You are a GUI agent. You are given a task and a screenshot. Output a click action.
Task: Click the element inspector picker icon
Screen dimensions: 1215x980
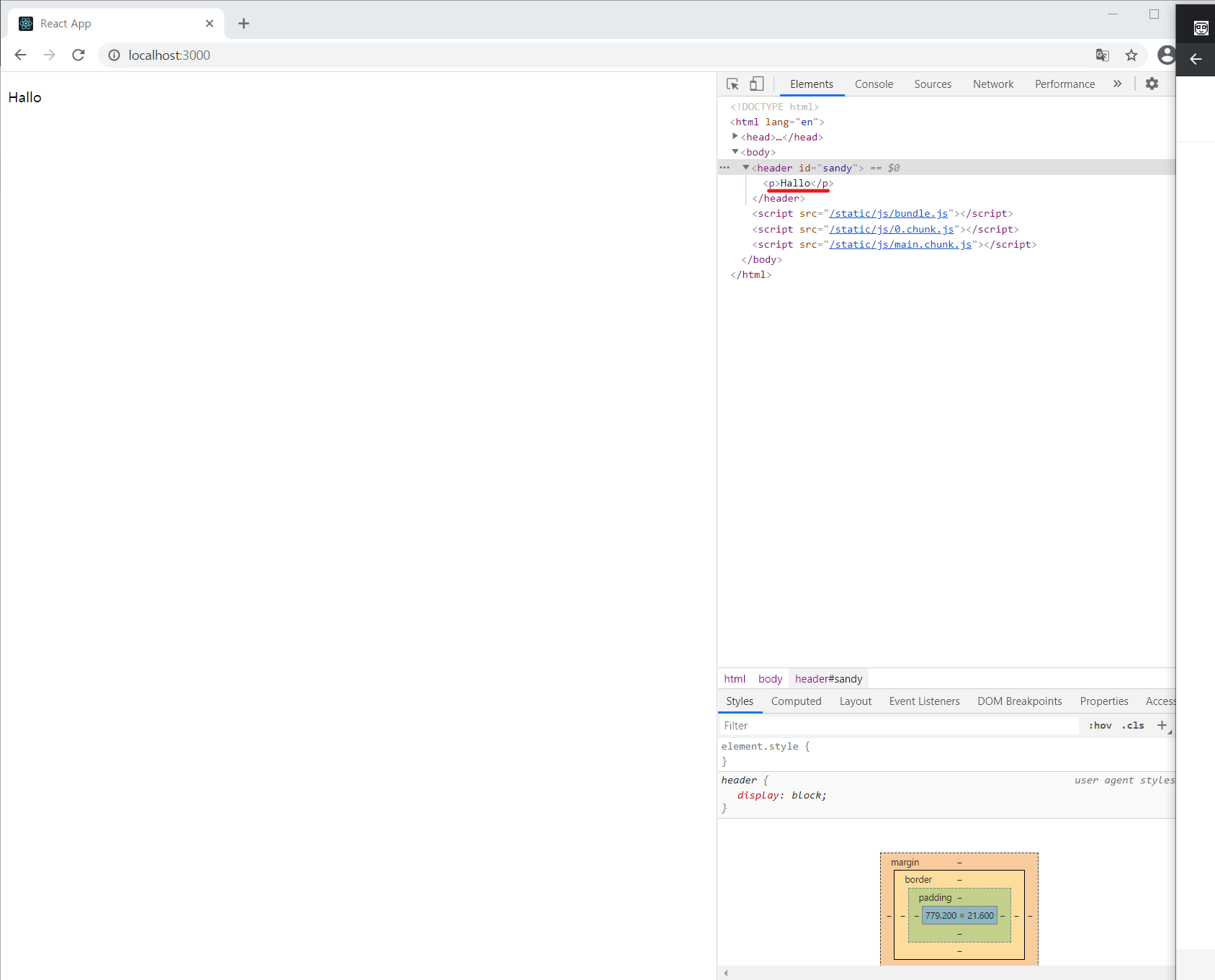tap(732, 84)
